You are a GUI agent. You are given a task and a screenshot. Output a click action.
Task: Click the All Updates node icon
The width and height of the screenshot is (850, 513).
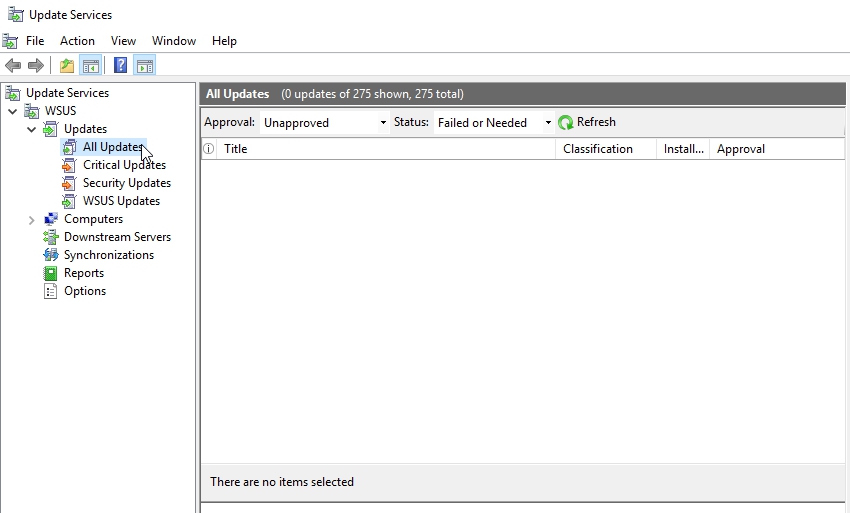click(69, 147)
